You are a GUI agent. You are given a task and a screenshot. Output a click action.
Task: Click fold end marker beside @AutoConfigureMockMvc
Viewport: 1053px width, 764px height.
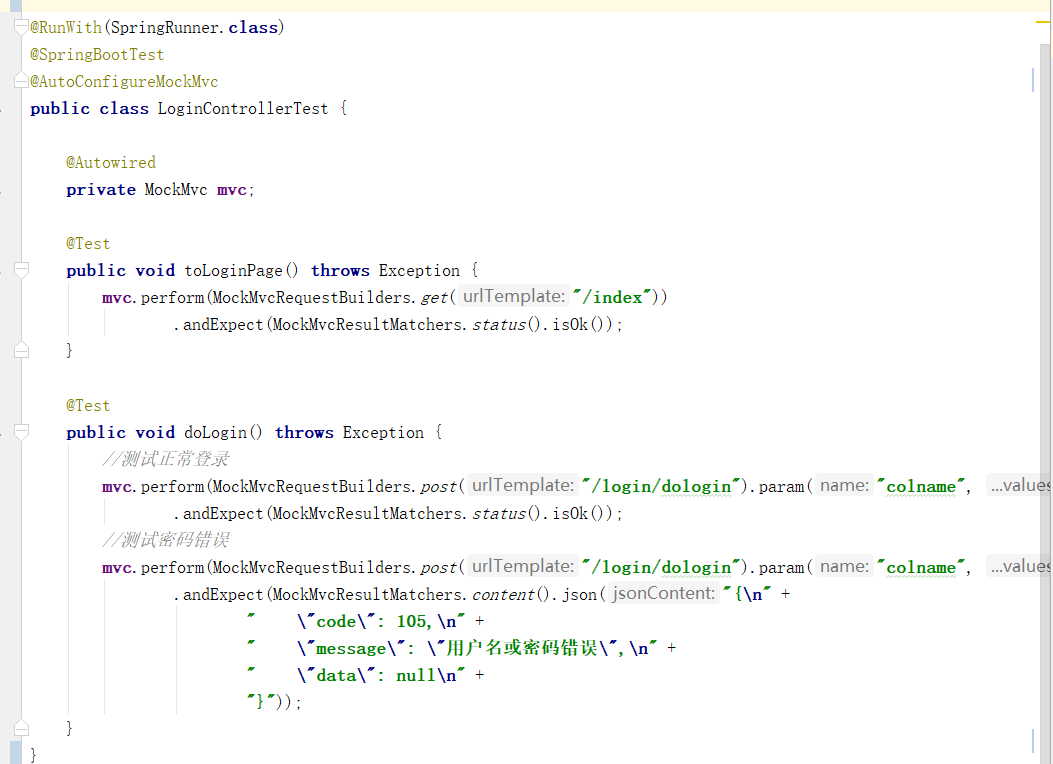(22, 81)
